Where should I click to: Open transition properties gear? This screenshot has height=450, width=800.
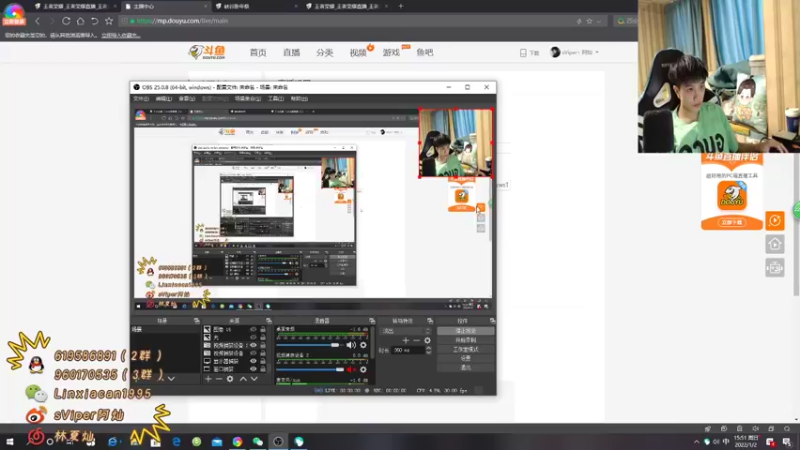coord(428,340)
